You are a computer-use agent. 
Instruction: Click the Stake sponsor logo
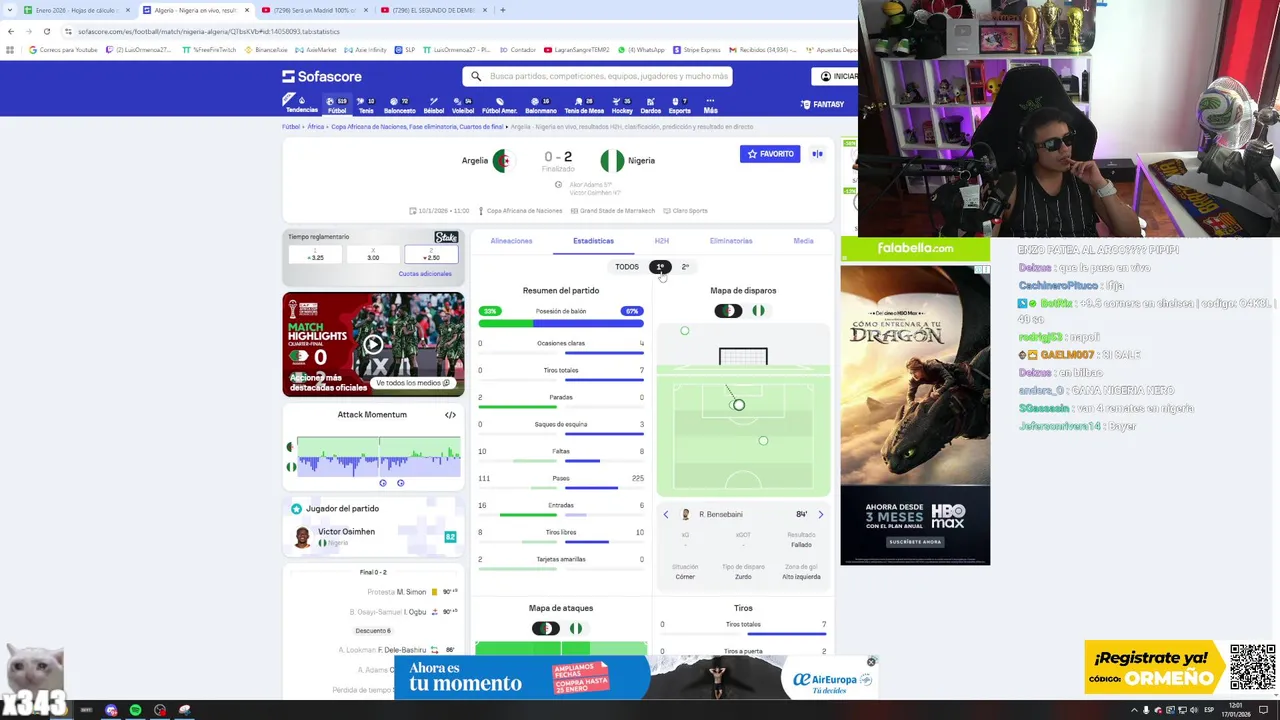click(446, 237)
